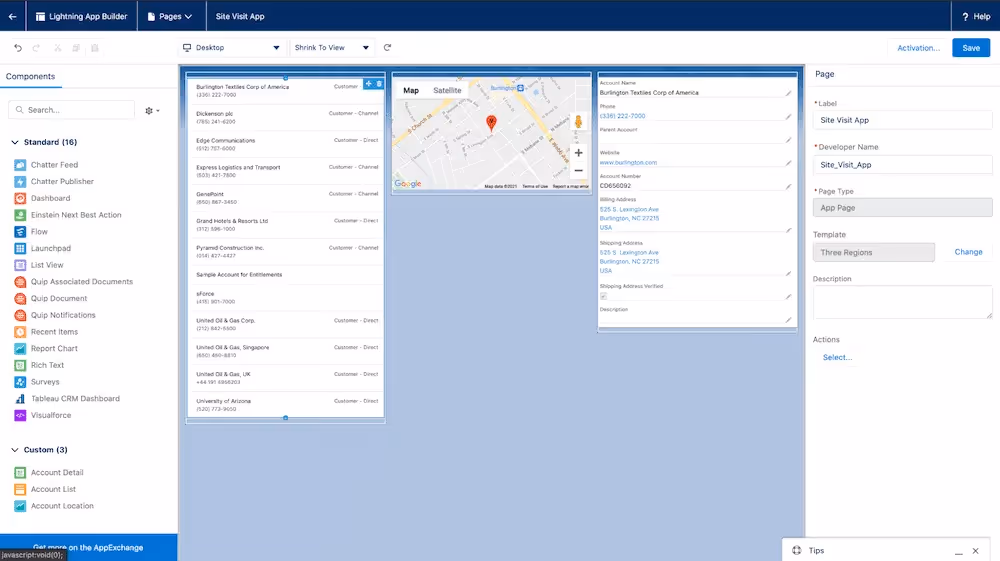Click the Label input field
1000x561 pixels.
[902, 120]
